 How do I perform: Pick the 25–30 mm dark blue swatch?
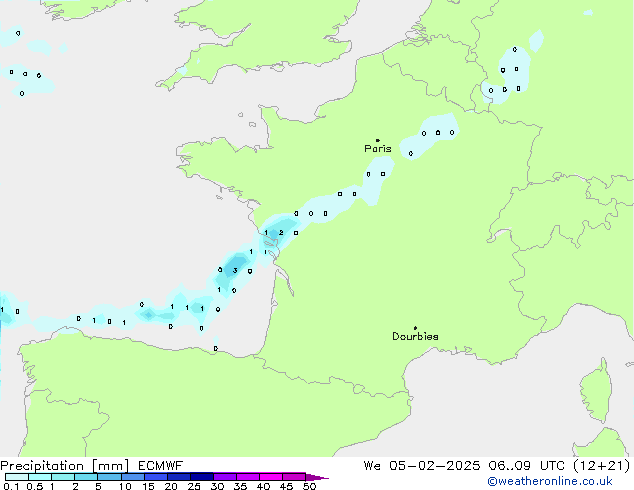tap(201, 477)
